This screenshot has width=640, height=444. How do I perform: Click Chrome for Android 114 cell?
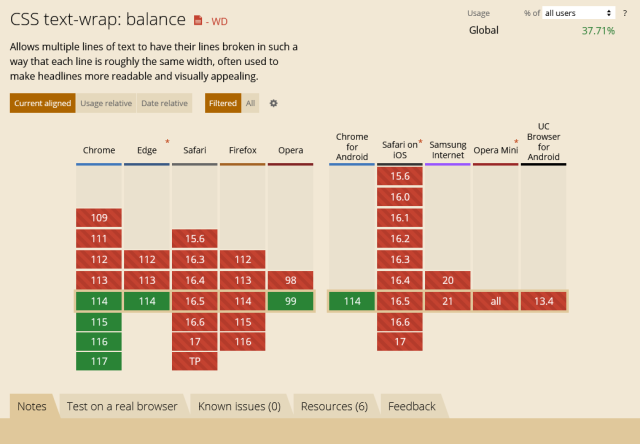(x=352, y=301)
